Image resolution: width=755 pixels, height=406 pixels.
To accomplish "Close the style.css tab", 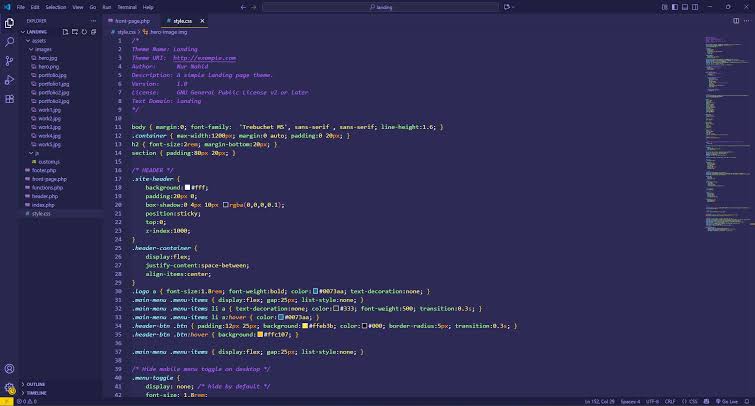I will click(x=202, y=21).
